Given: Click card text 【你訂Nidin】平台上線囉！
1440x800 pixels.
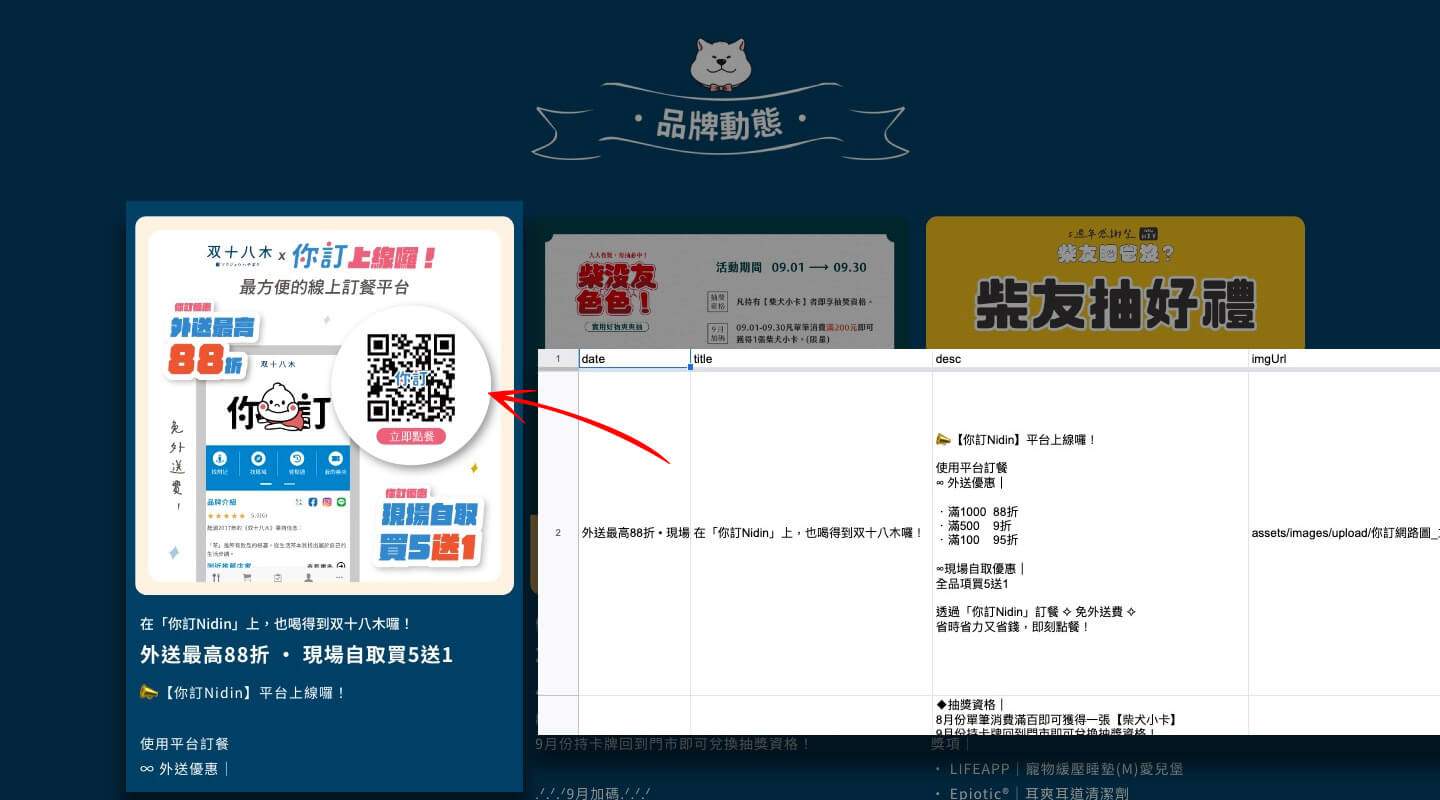Looking at the screenshot, I should point(243,693).
